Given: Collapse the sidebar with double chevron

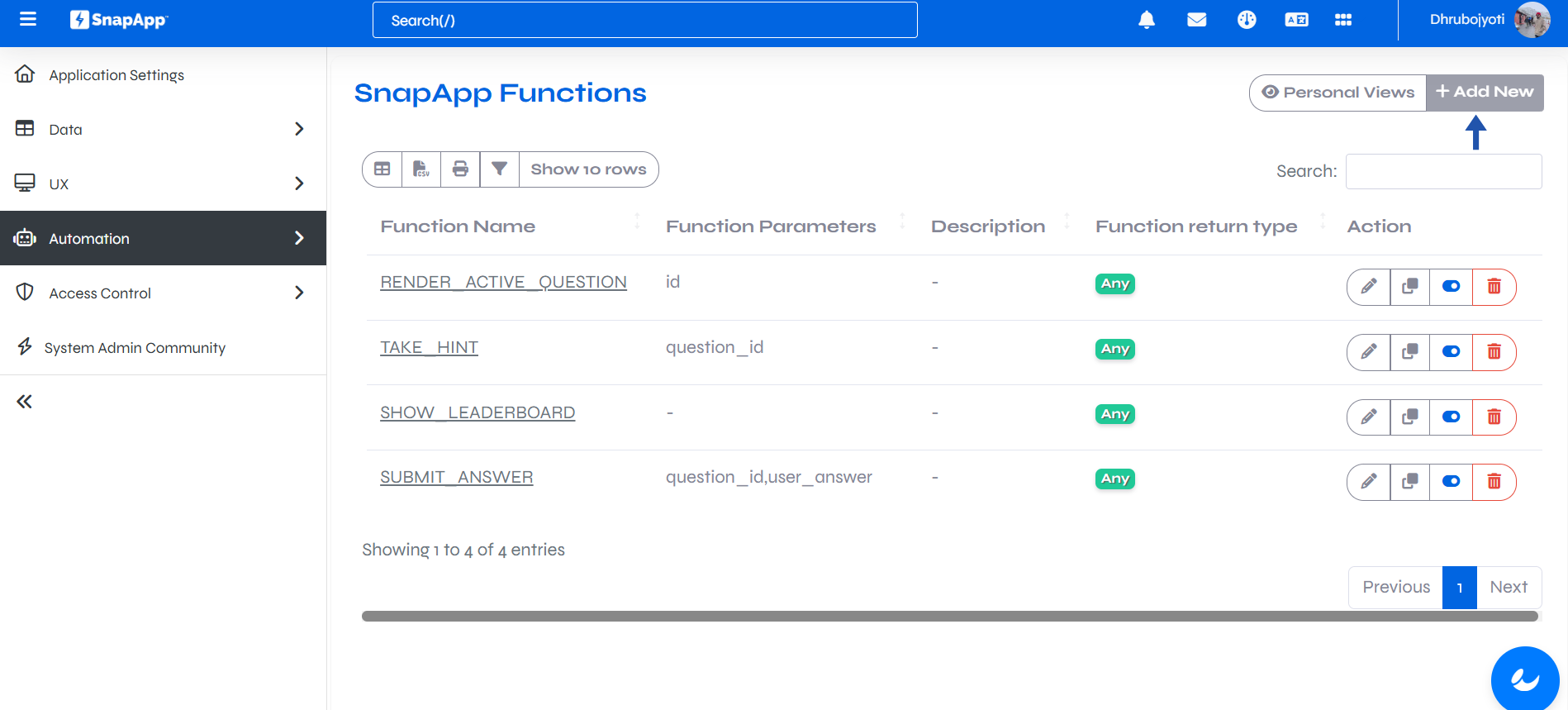Looking at the screenshot, I should 25,402.
